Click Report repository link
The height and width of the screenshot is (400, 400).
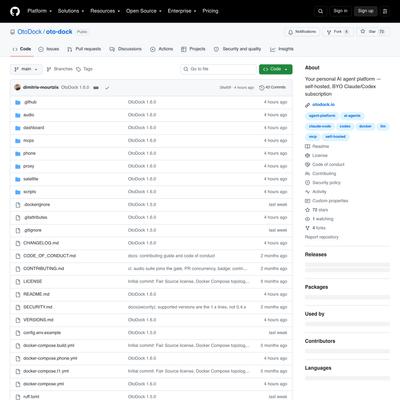[x=322, y=237]
